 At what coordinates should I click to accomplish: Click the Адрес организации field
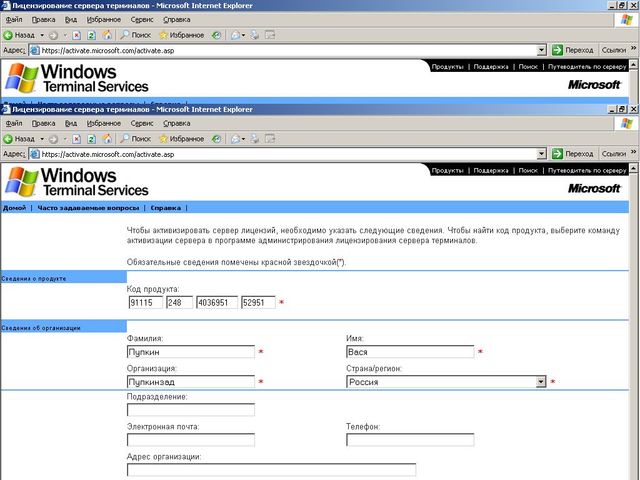click(x=271, y=470)
